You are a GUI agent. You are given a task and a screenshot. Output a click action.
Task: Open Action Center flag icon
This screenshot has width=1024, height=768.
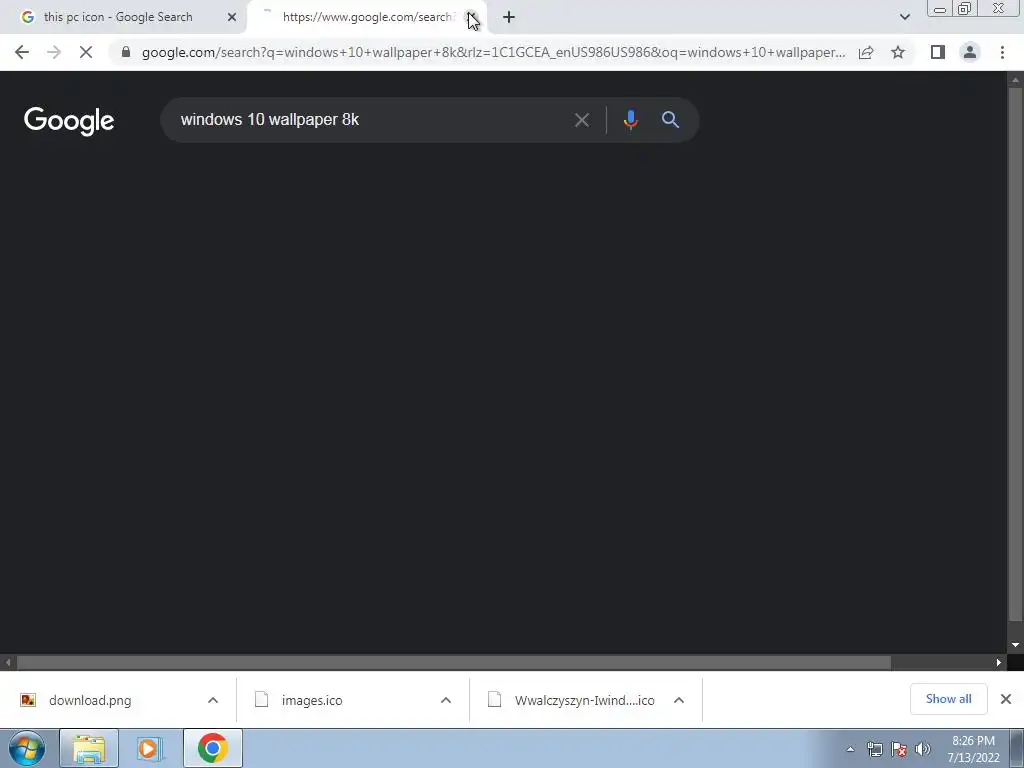(899, 749)
